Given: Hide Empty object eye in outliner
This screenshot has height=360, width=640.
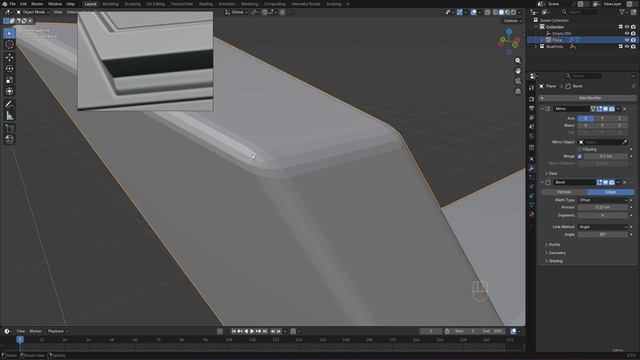Looking at the screenshot, I should (627, 33).
